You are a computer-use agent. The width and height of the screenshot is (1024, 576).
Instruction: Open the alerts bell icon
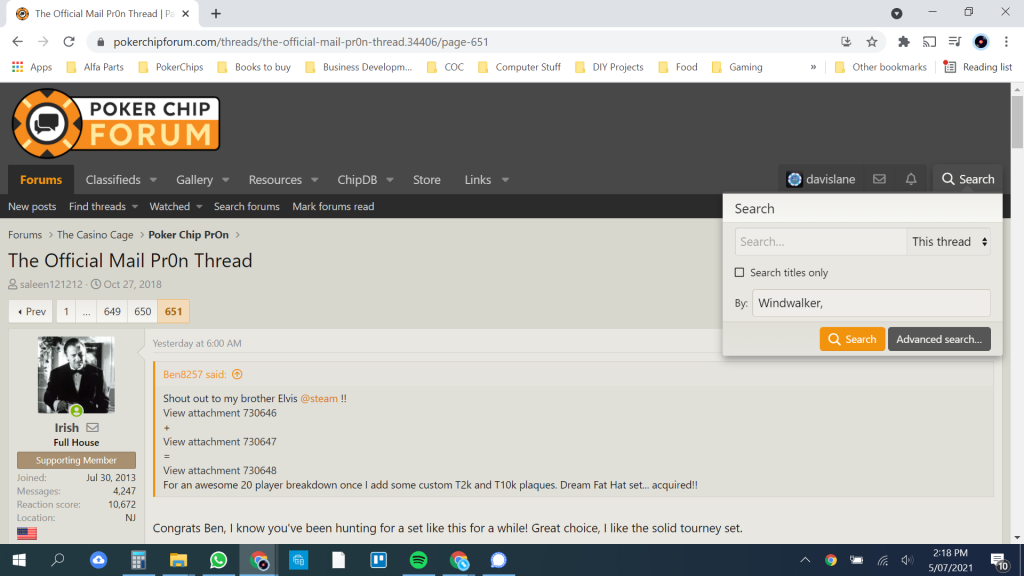pos(911,179)
